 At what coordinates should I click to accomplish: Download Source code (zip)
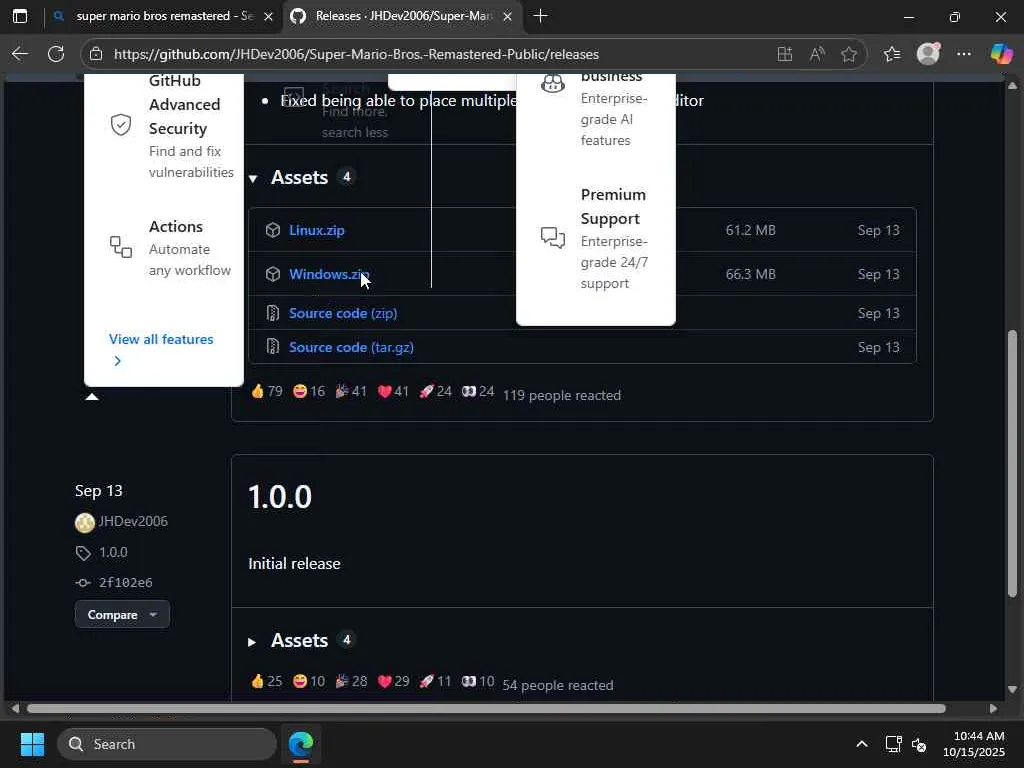pos(343,313)
